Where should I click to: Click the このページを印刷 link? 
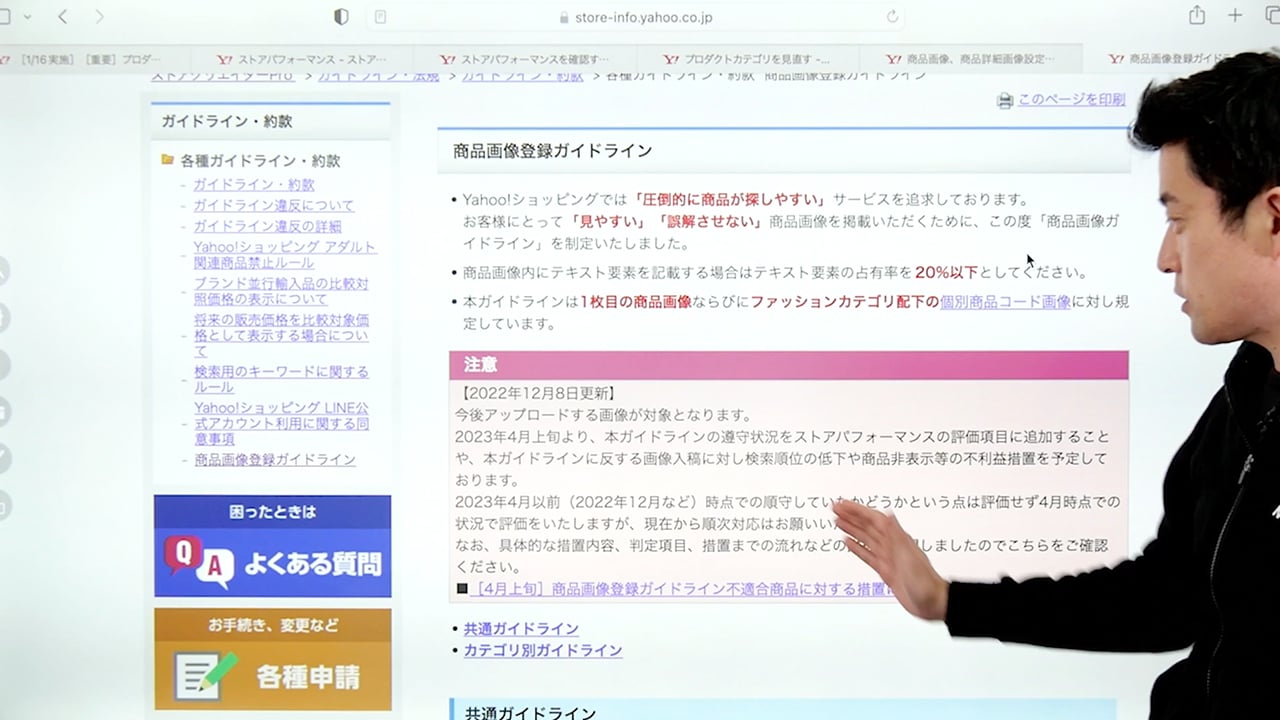[1071, 99]
